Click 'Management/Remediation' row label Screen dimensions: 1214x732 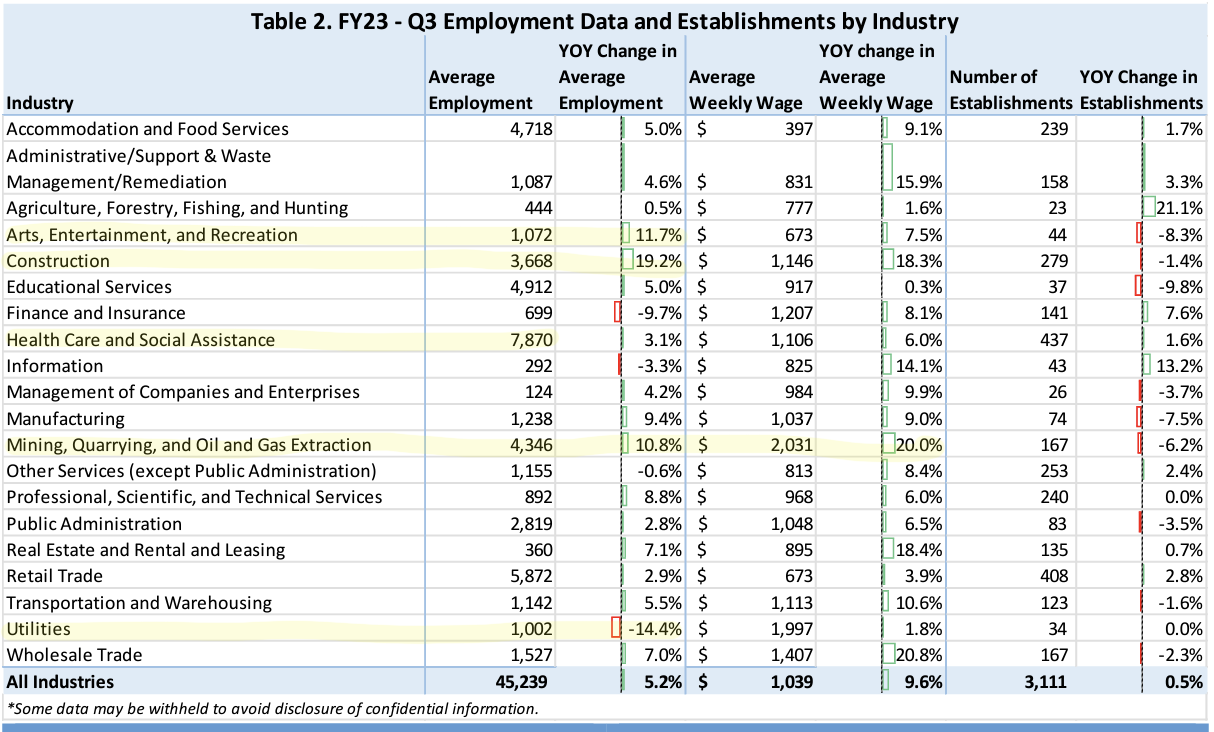coord(116,182)
